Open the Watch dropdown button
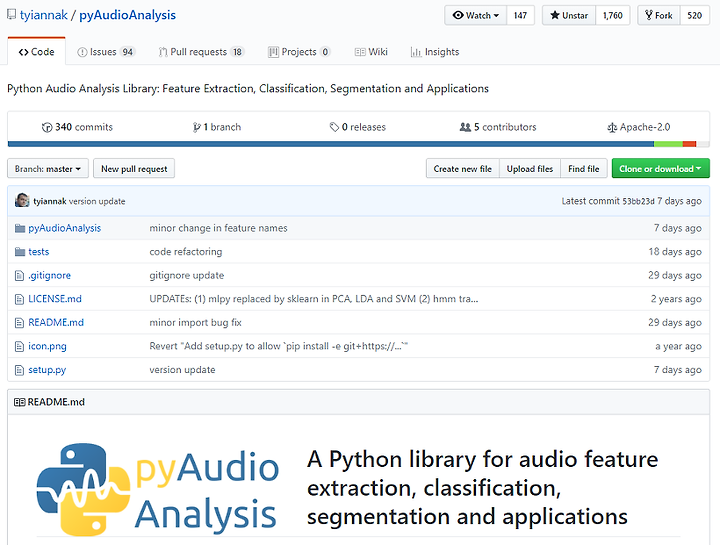 click(476, 16)
